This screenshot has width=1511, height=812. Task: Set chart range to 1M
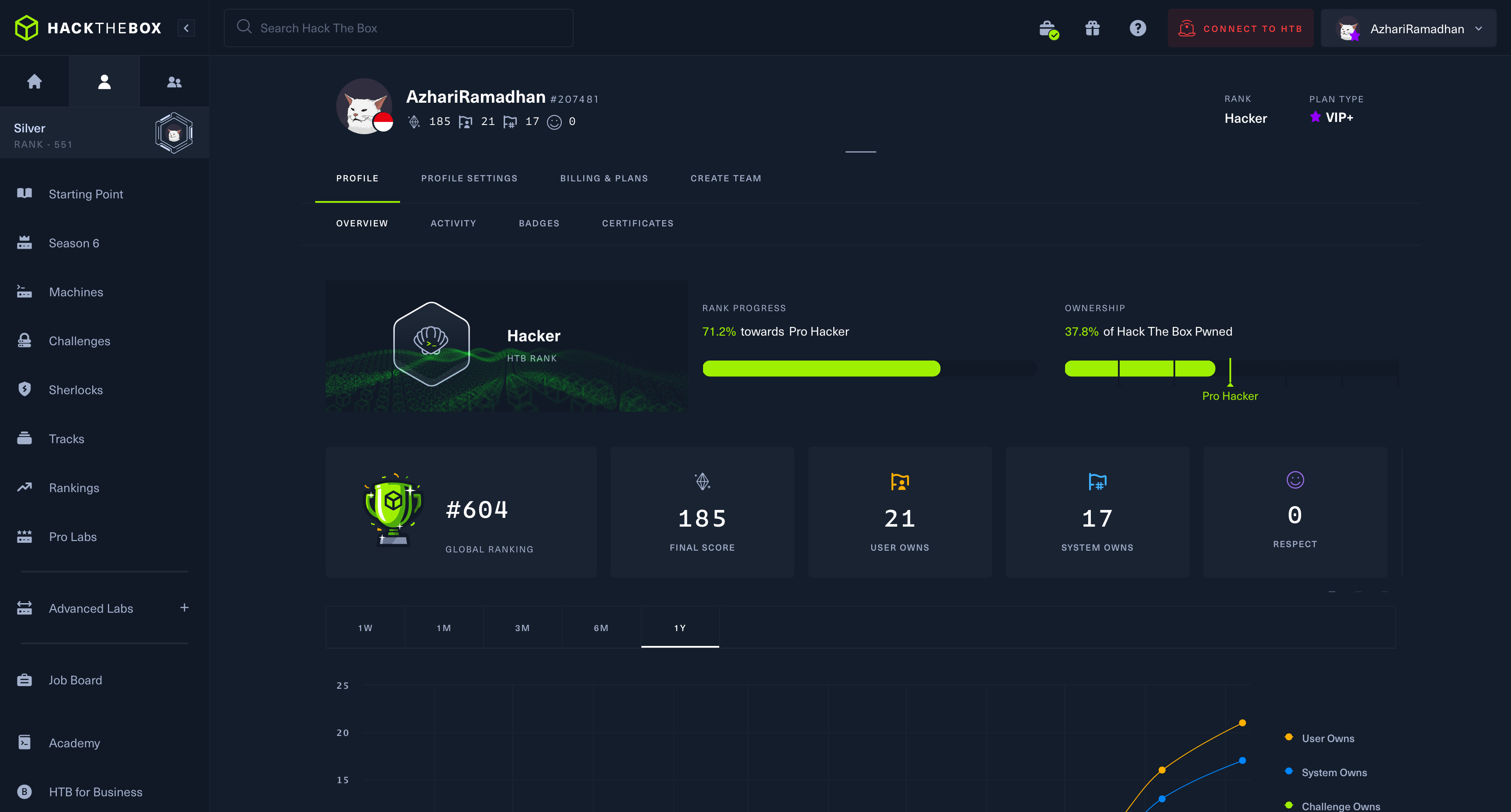point(444,627)
